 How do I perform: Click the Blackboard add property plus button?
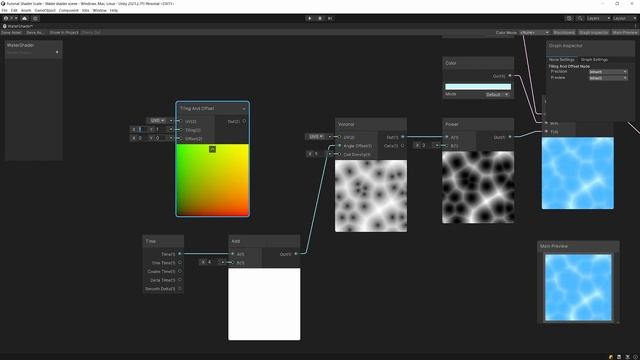pos(57,52)
